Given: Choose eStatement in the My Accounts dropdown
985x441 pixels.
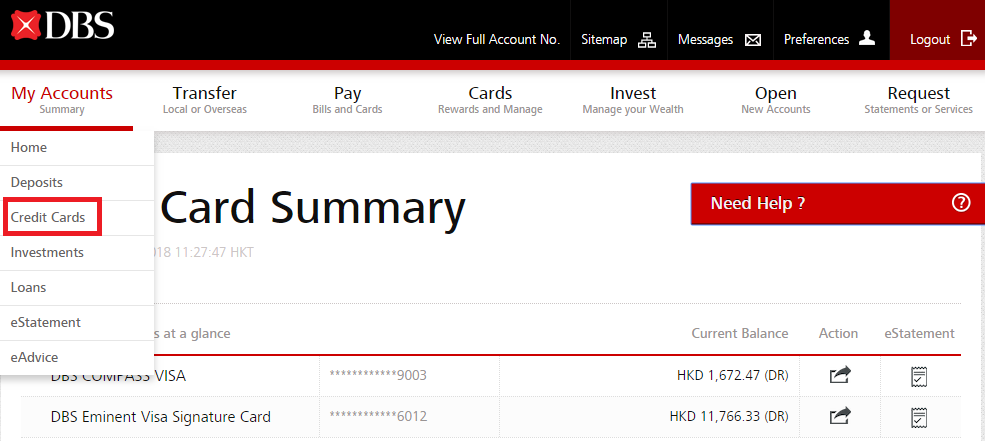Looking at the screenshot, I should pyautogui.click(x=46, y=322).
